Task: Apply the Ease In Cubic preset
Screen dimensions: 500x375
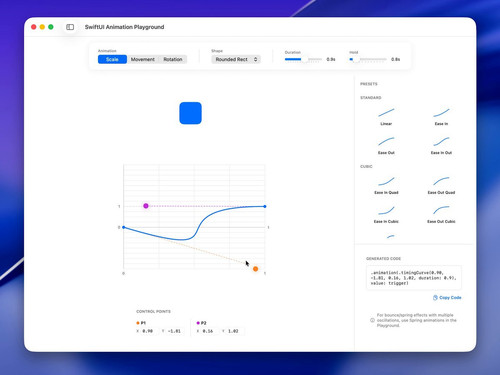Action: point(386,214)
